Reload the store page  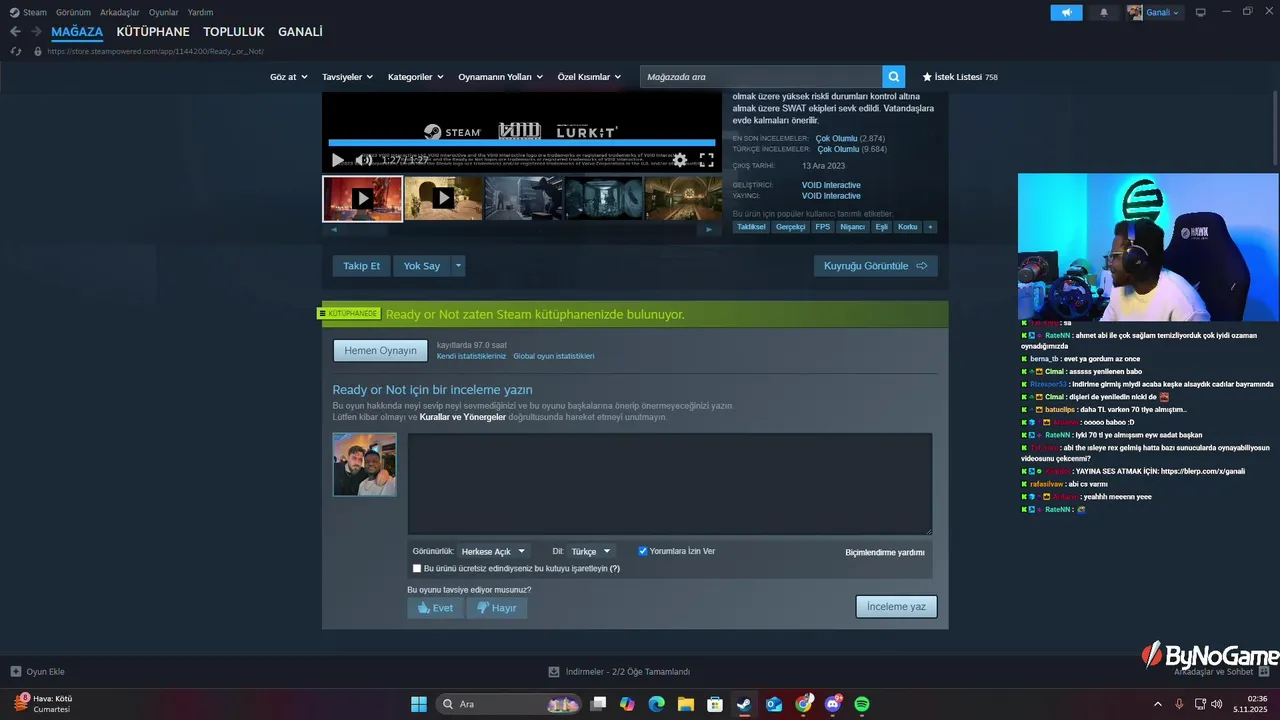[x=15, y=51]
